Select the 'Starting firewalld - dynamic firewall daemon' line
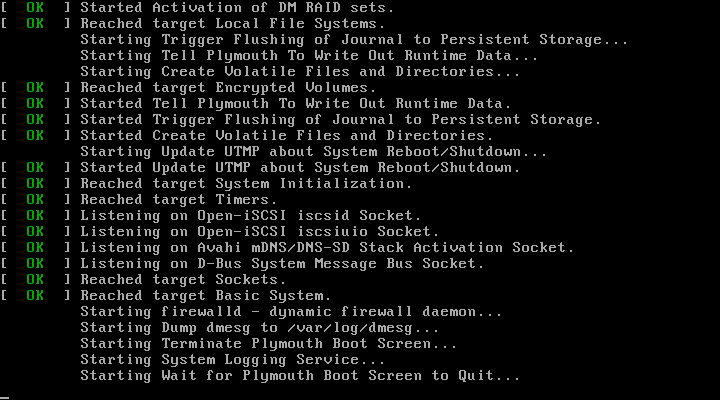 [291, 312]
